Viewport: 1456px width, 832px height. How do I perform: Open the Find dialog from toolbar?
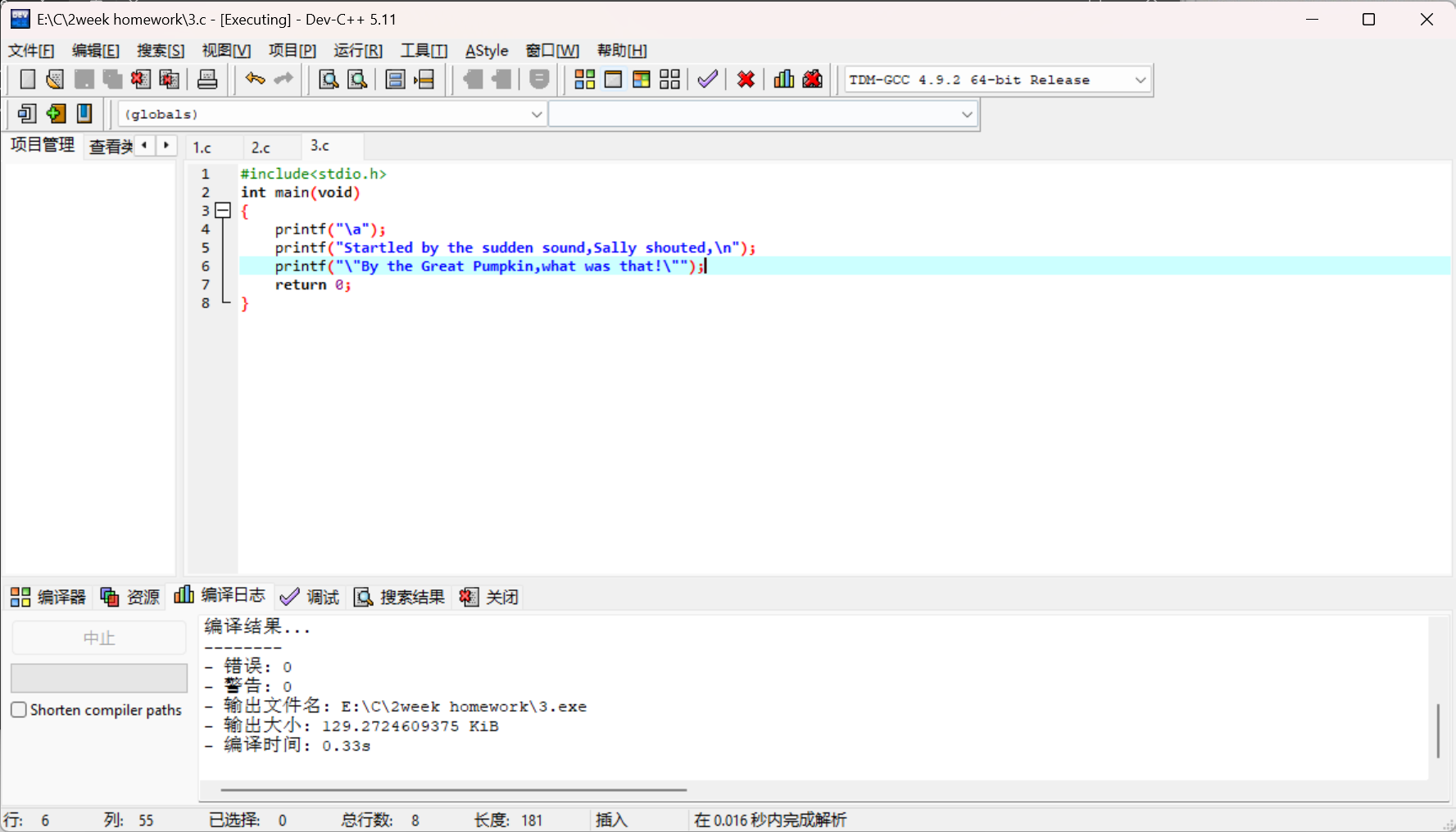point(329,80)
